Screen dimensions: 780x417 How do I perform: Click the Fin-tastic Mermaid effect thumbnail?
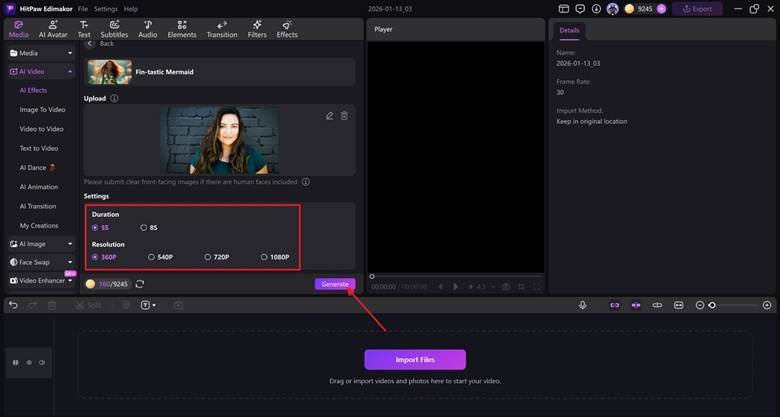(x=110, y=72)
